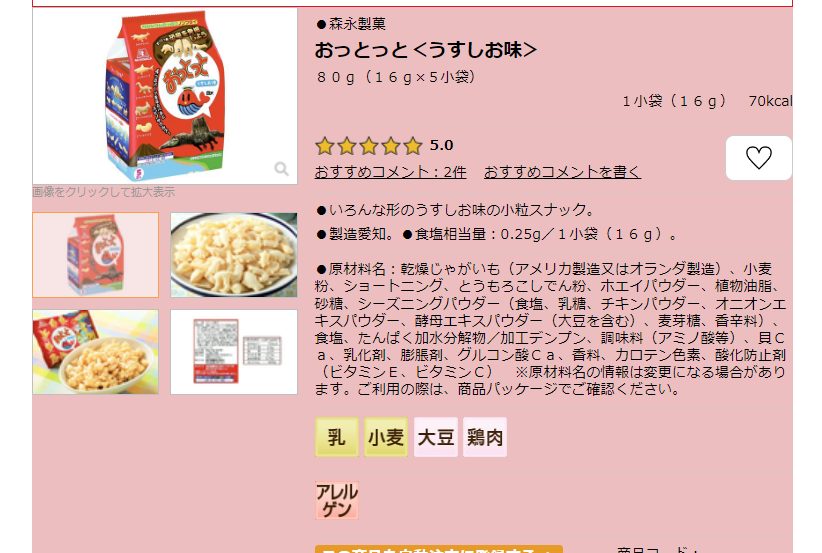The height and width of the screenshot is (553, 822).
Task: Click the five-star rating icons
Action: pos(369,146)
